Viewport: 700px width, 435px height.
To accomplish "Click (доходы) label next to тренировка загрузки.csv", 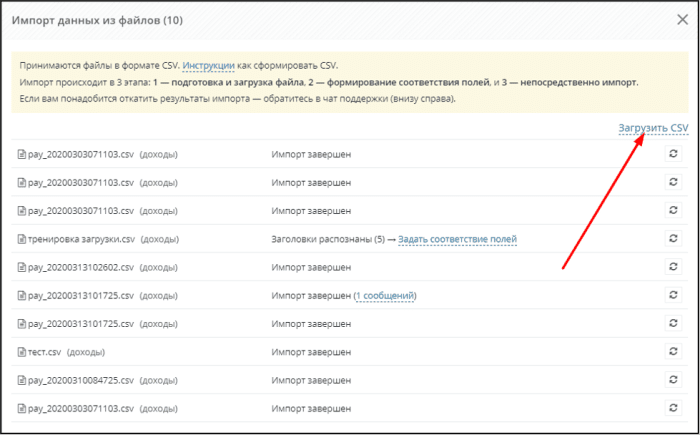I will 160,239.
